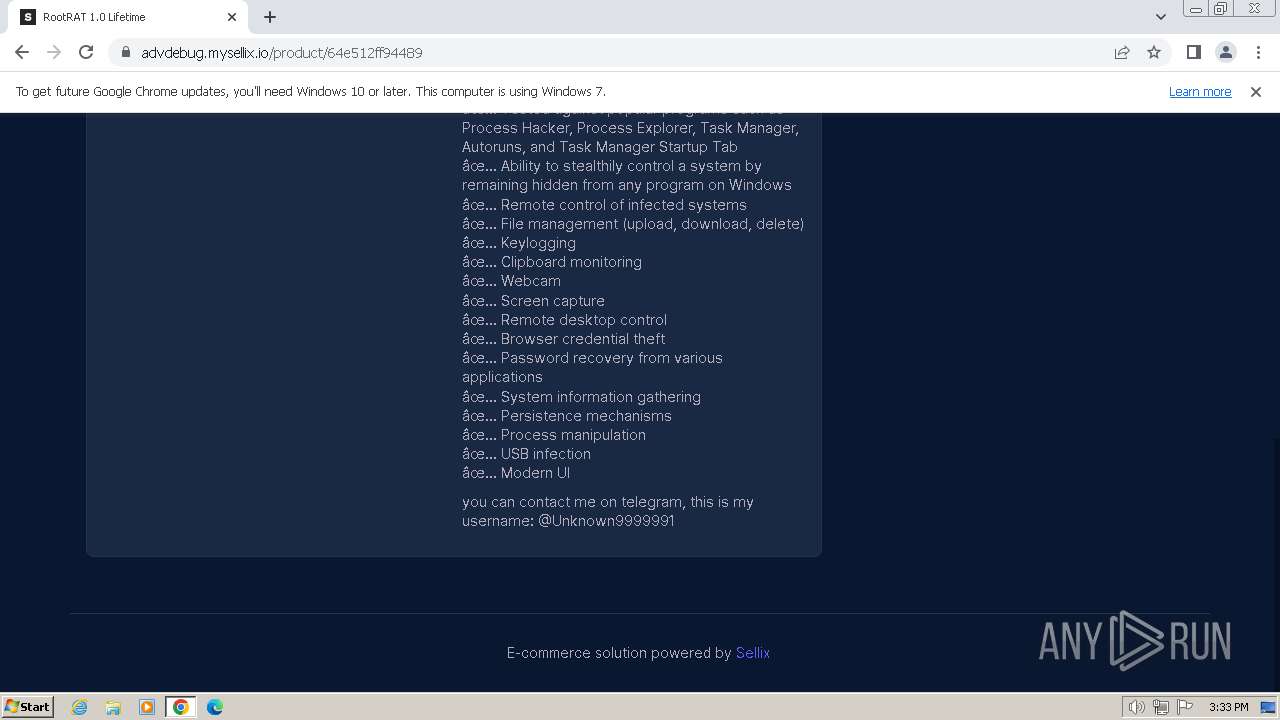
Task: Click 'E-commerce solution powered by' footer text
Action: point(619,653)
